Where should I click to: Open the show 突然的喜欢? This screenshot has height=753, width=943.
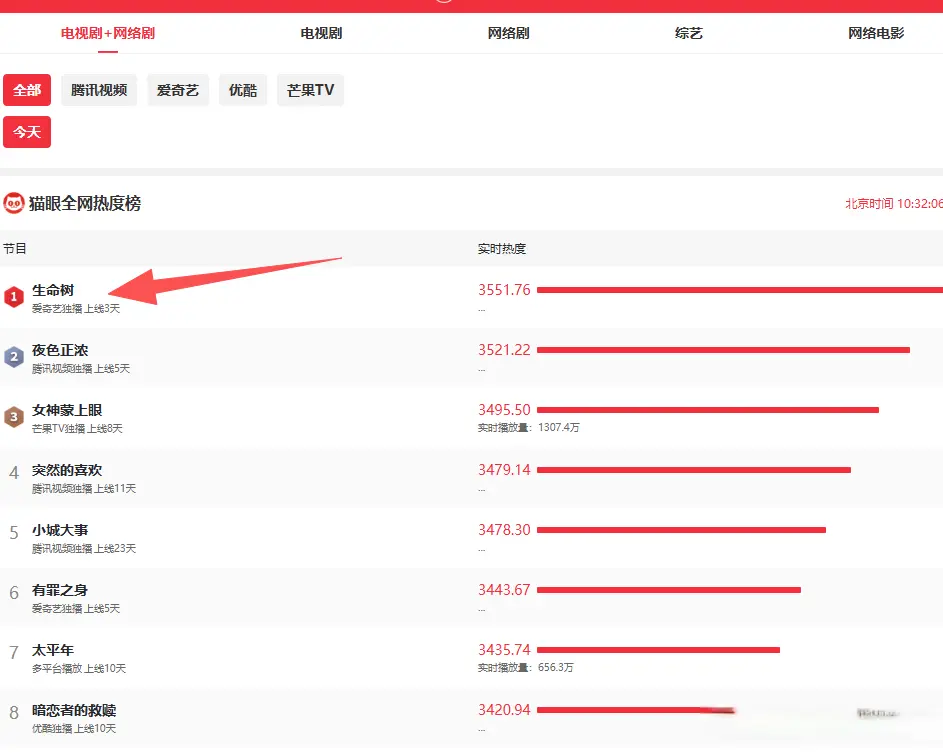67,470
